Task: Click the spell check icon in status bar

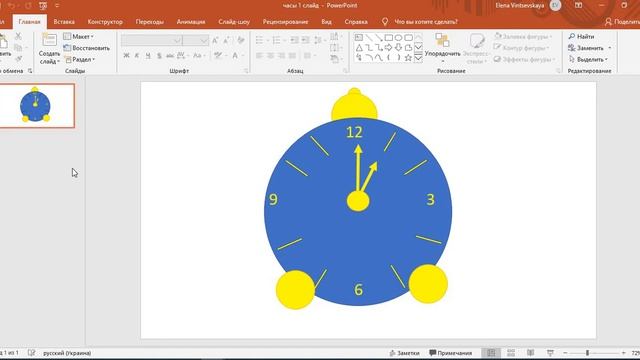Action: [x=31, y=353]
